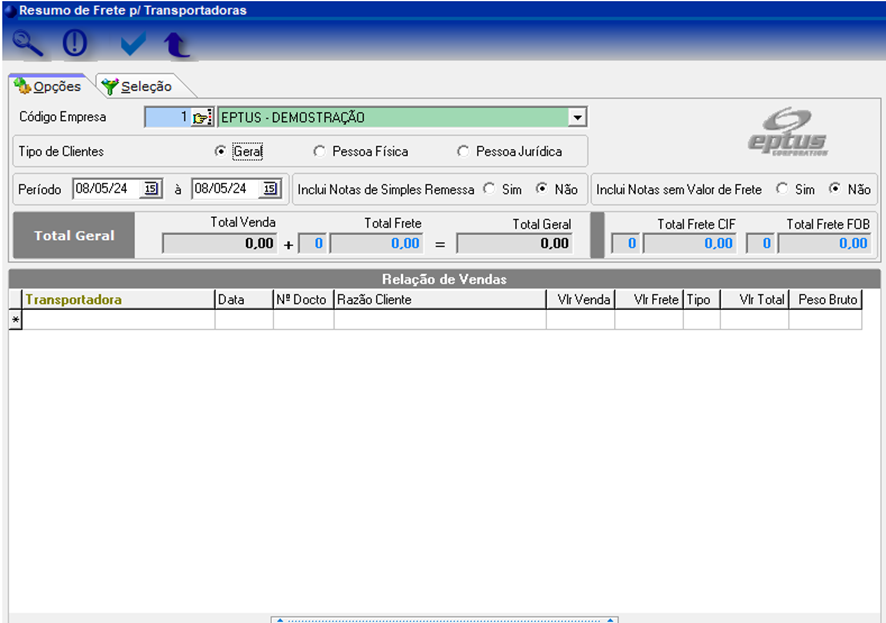
Task: Sort by the Transportadora column header
Action: (118, 299)
